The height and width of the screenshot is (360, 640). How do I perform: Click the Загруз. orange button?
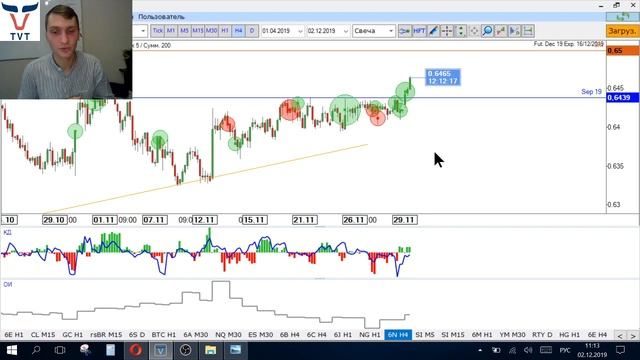coord(622,31)
